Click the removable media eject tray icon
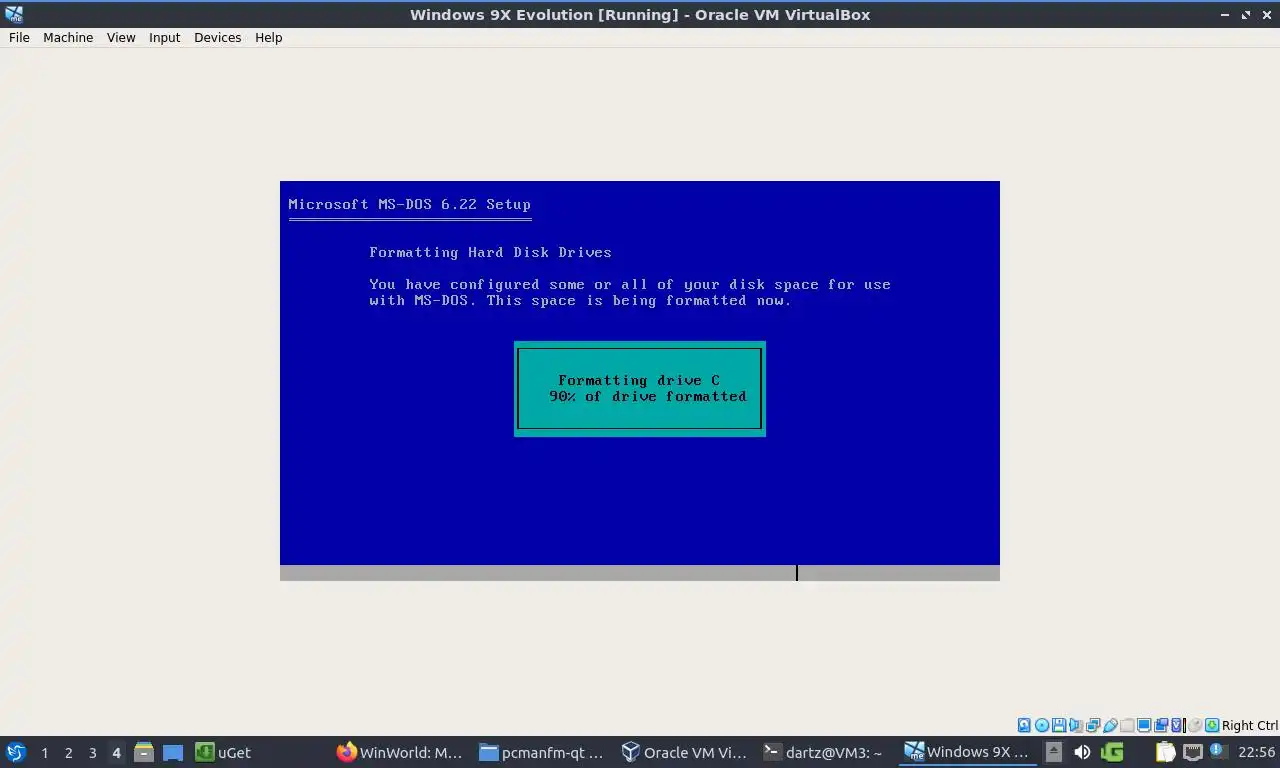This screenshot has width=1280, height=768. [1053, 752]
